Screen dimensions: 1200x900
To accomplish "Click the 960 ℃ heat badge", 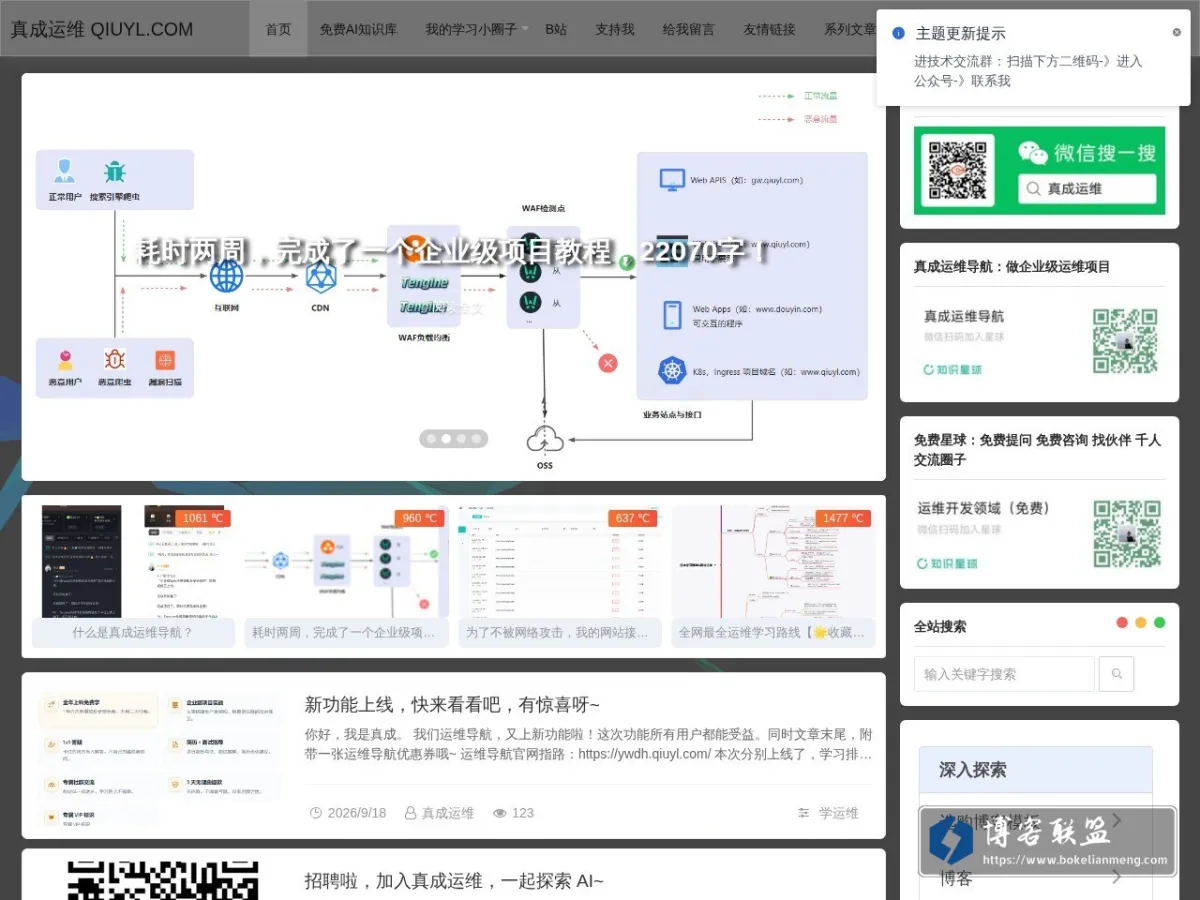I will pyautogui.click(x=419, y=518).
